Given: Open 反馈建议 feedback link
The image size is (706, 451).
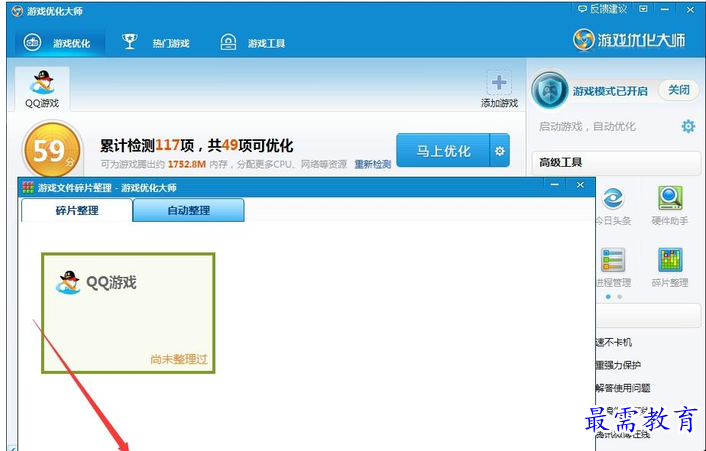Looking at the screenshot, I should pyautogui.click(x=602, y=9).
